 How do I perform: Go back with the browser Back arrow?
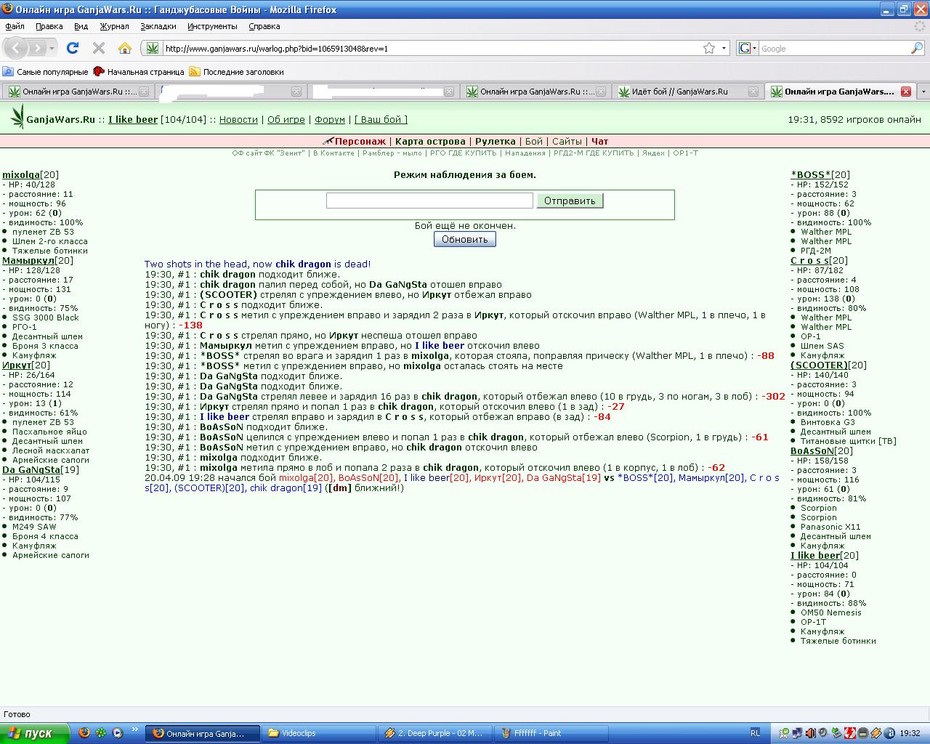pyautogui.click(x=16, y=48)
